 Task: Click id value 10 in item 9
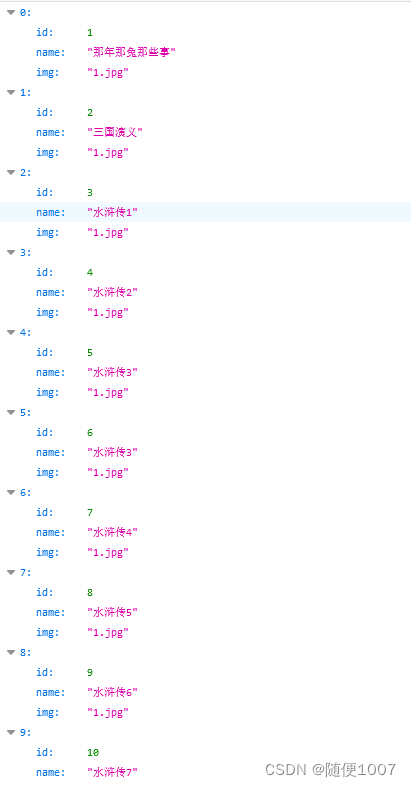click(93, 752)
